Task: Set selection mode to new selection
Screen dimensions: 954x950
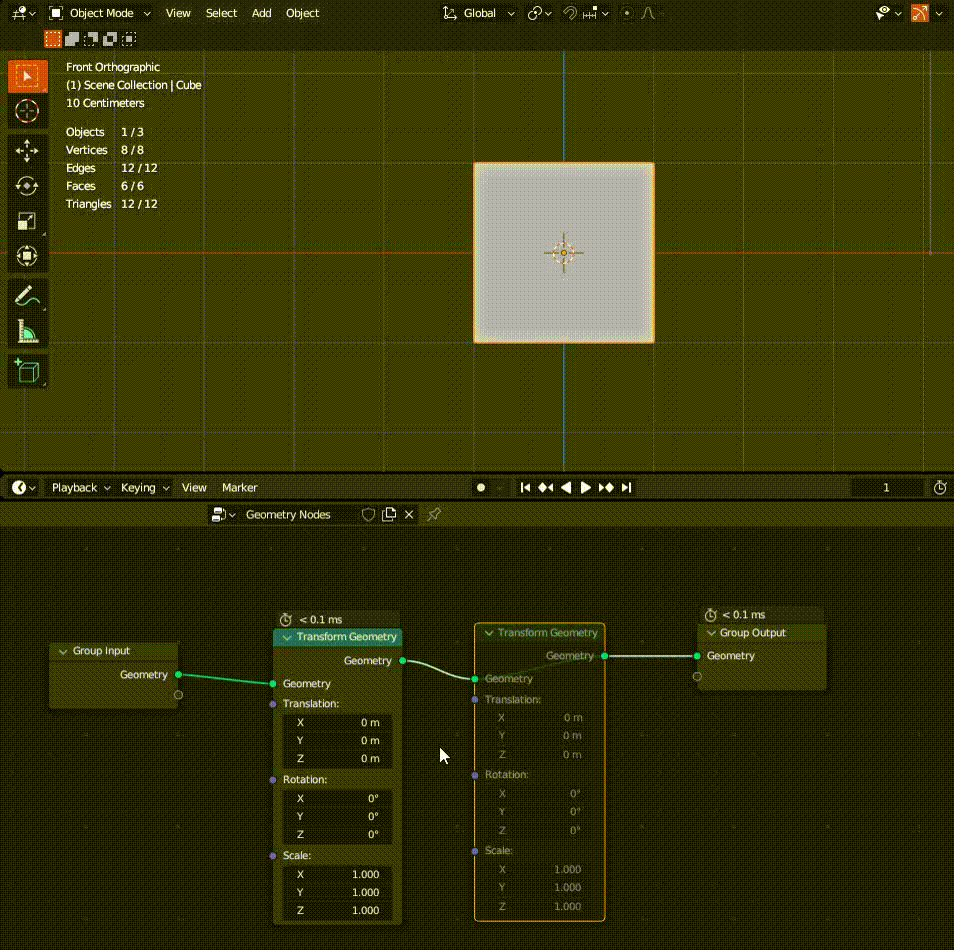Action: point(53,39)
